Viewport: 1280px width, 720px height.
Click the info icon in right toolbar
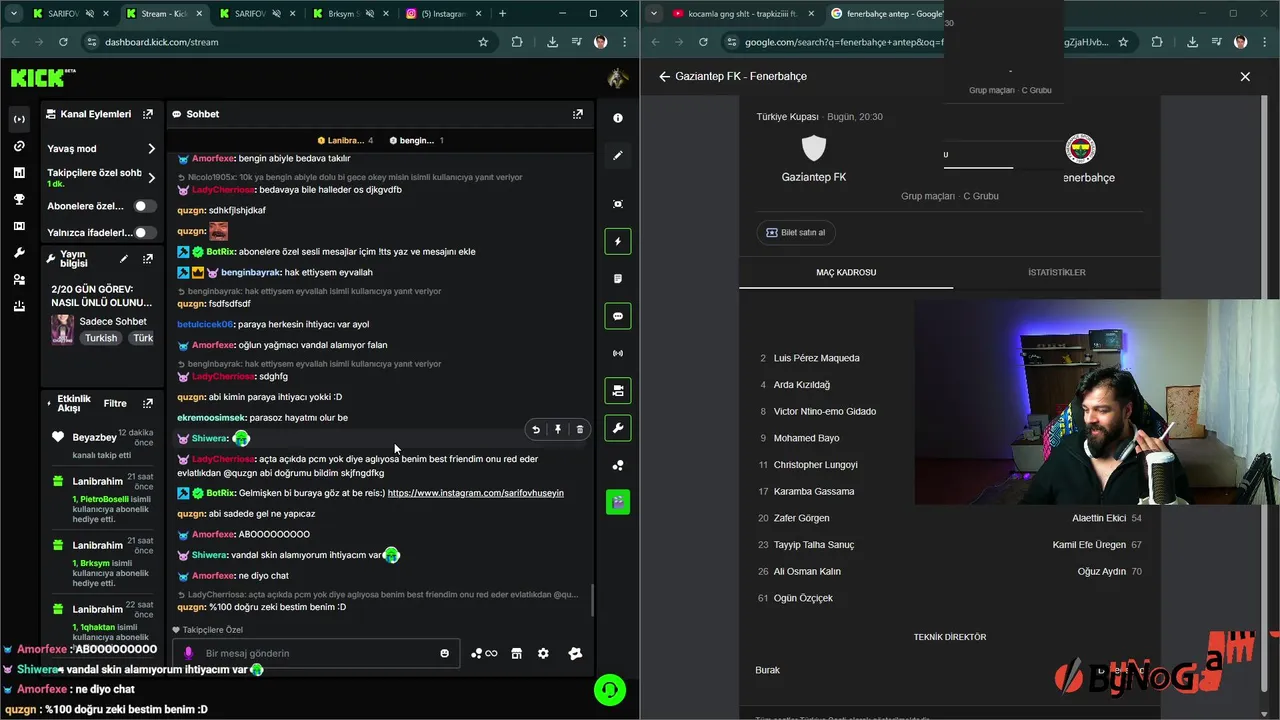[618, 118]
